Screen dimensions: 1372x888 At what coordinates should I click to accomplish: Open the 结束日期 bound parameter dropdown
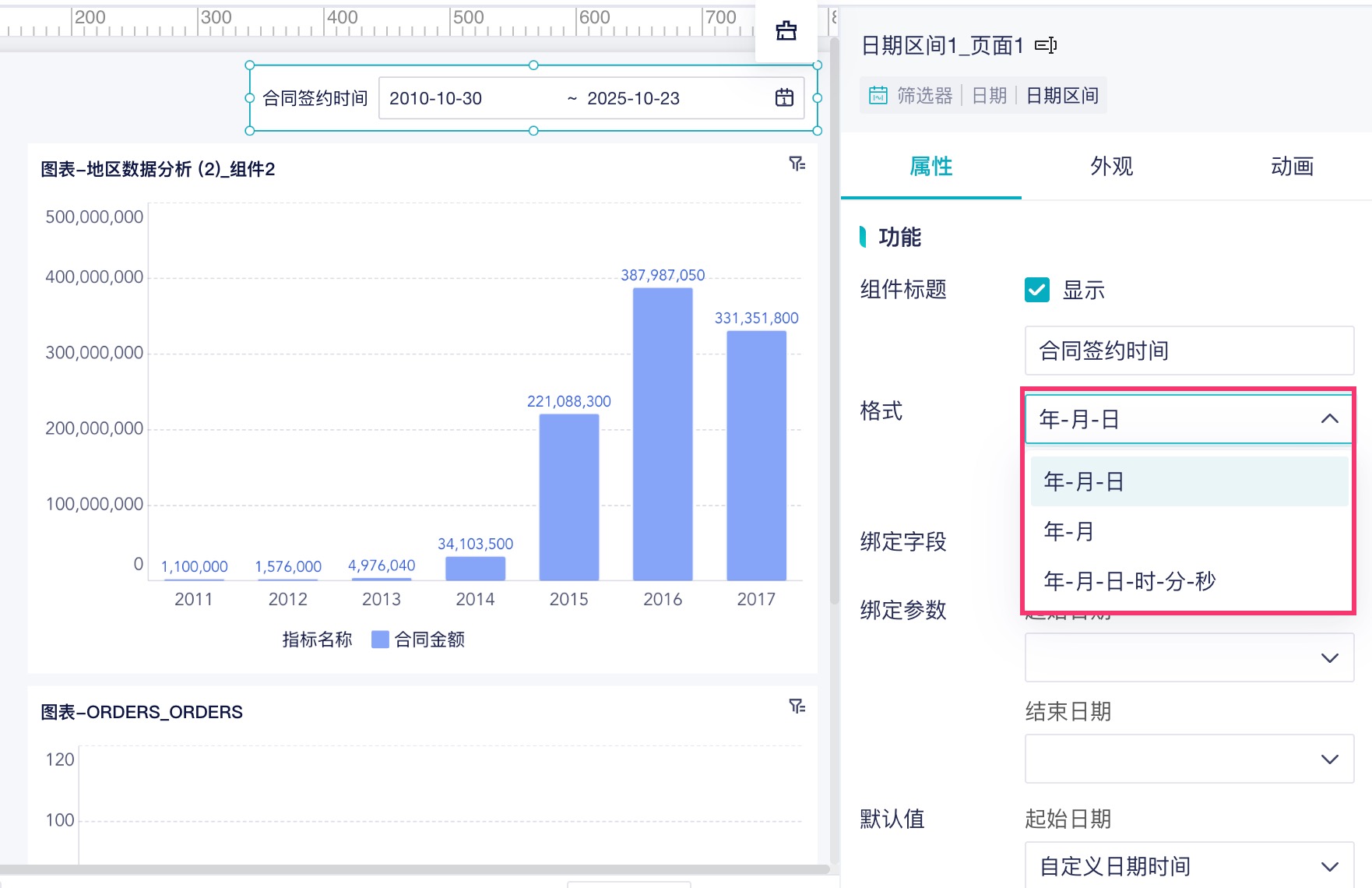[1189, 759]
